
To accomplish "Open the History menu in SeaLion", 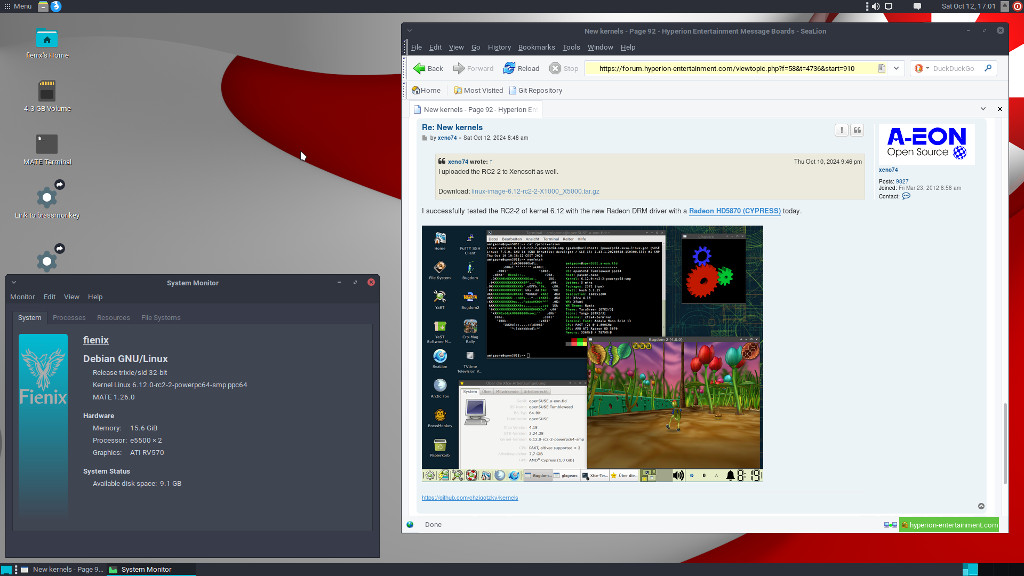I will 499,47.
